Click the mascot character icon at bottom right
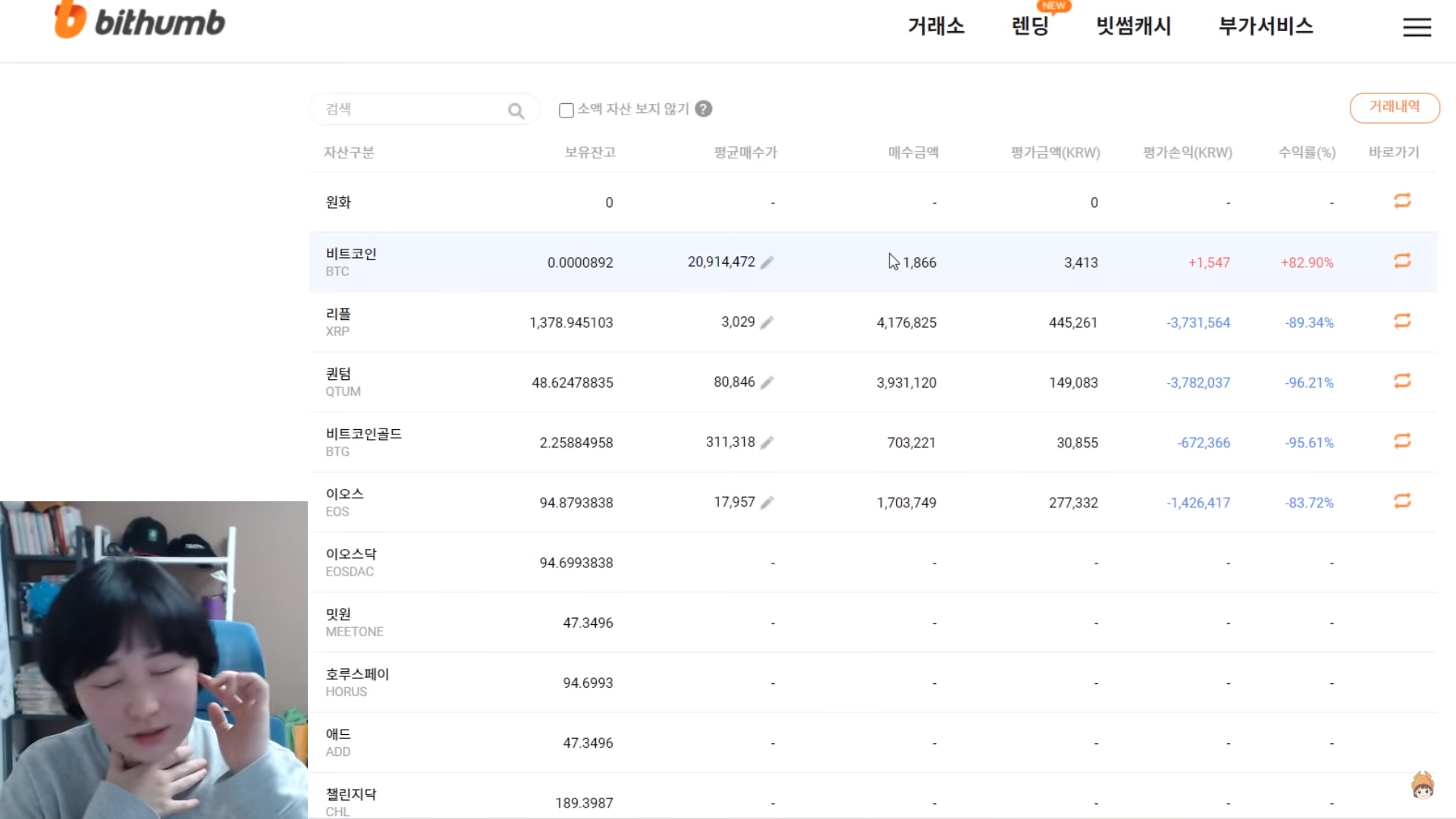1456x819 pixels. 1423,786
